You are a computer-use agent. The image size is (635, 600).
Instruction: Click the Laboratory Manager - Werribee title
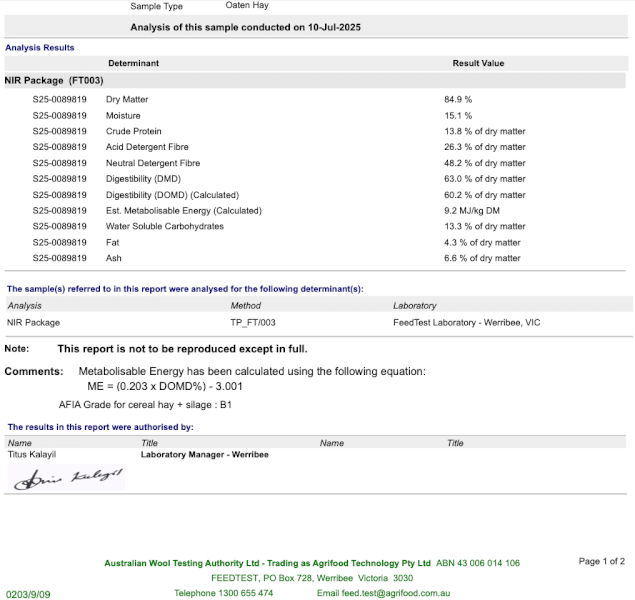coord(204,454)
